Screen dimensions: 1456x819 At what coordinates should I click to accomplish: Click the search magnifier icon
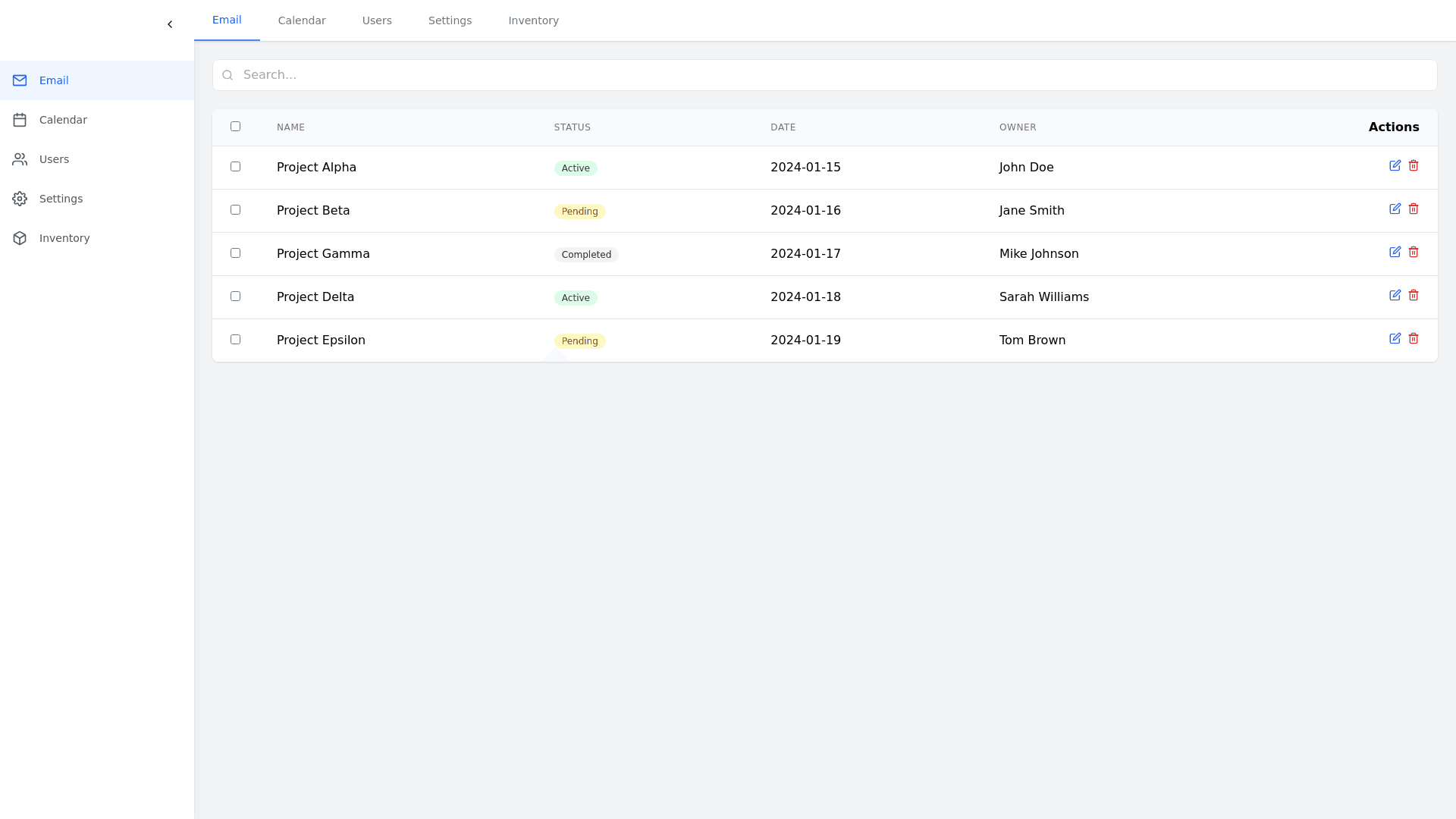tap(228, 75)
